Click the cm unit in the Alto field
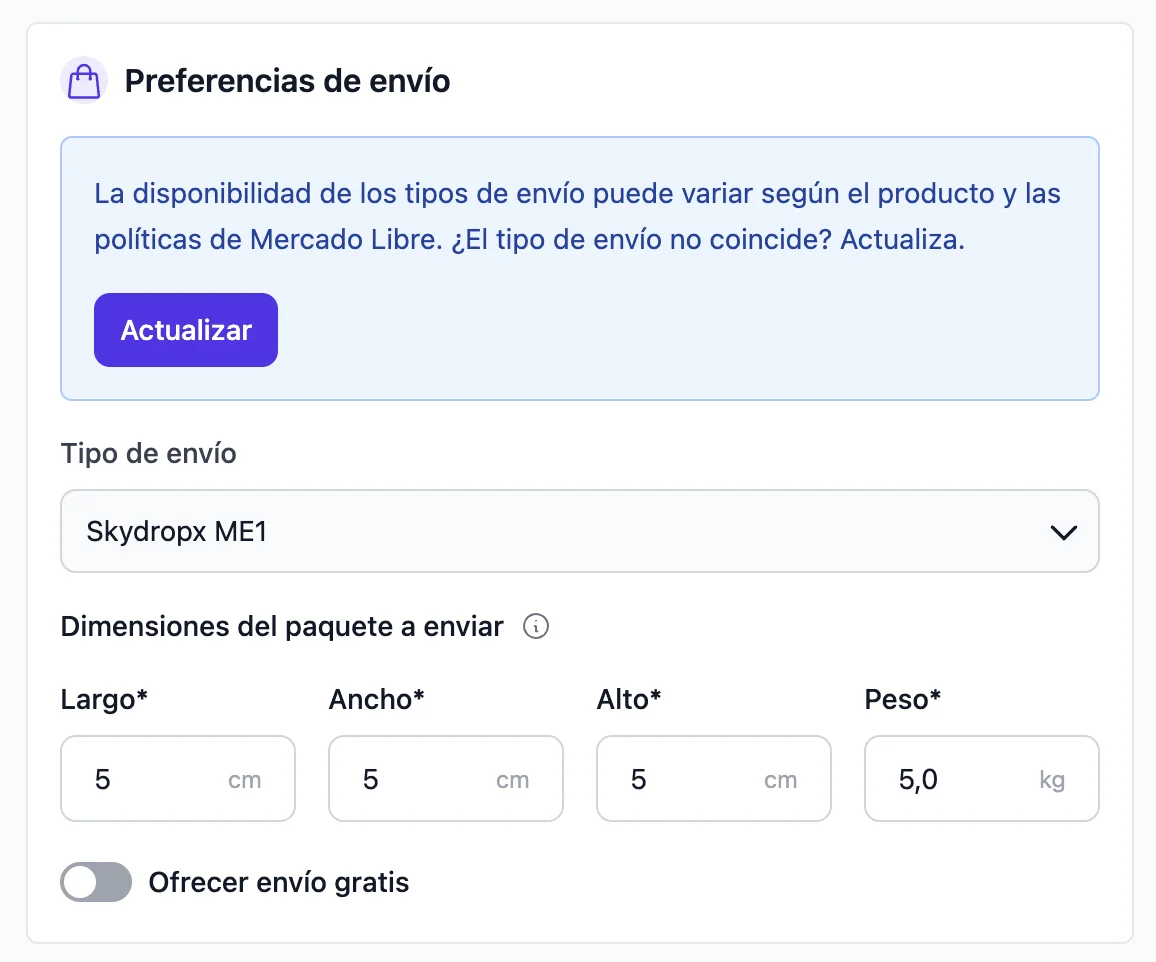Image resolution: width=1156 pixels, height=962 pixels. 781,780
